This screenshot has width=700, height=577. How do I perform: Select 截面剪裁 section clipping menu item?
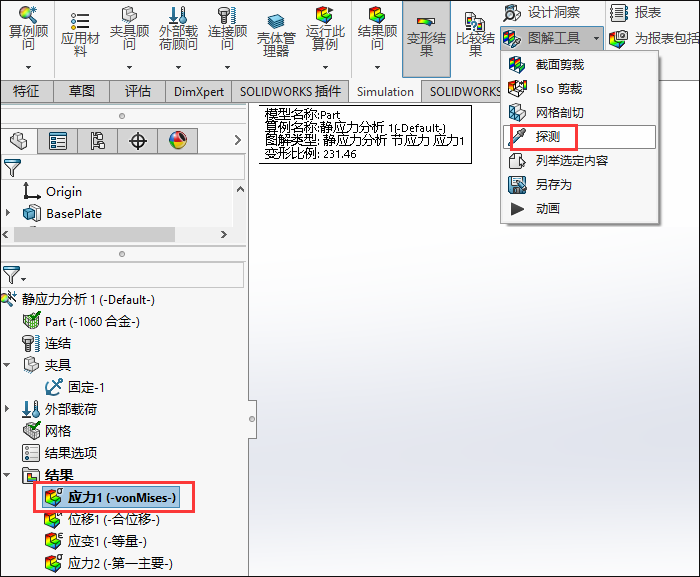tap(579, 65)
